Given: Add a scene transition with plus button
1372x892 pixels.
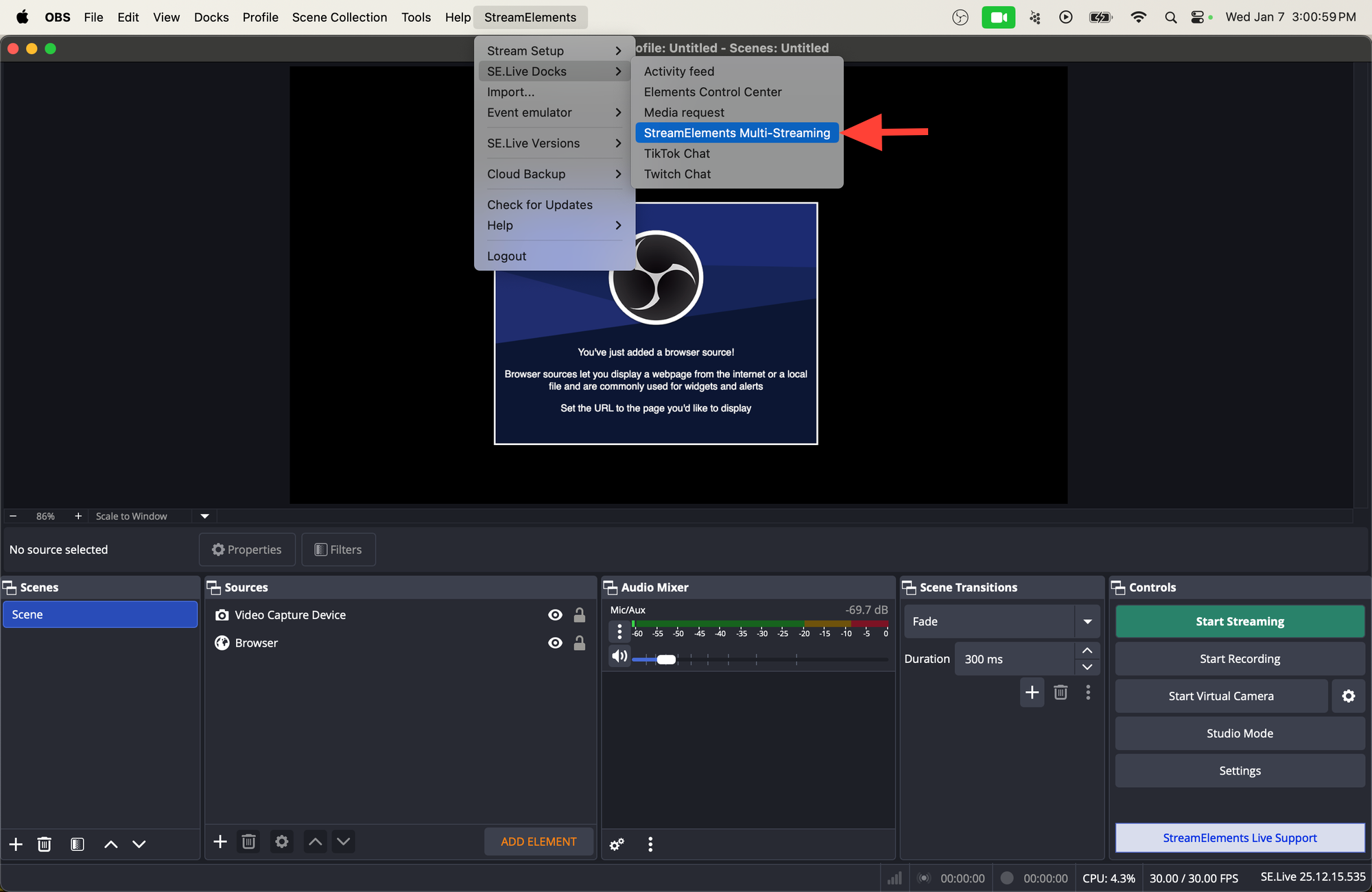Looking at the screenshot, I should pos(1032,692).
